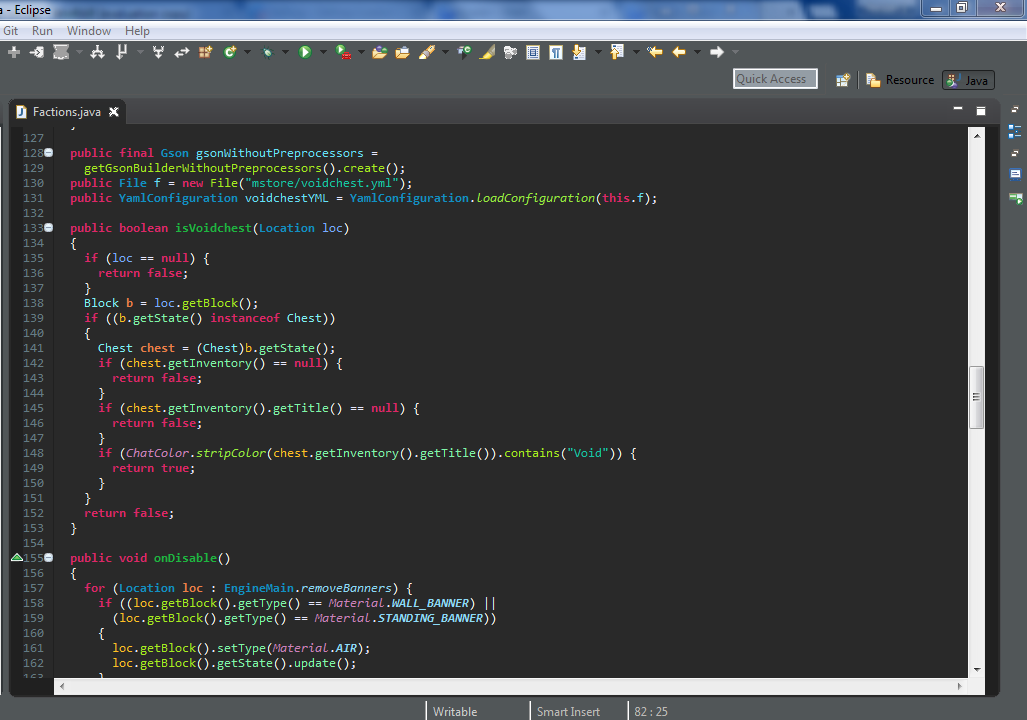Open the Next Annotation dropdown arrow
Screen dimensions: 1027x720
[x=598, y=52]
